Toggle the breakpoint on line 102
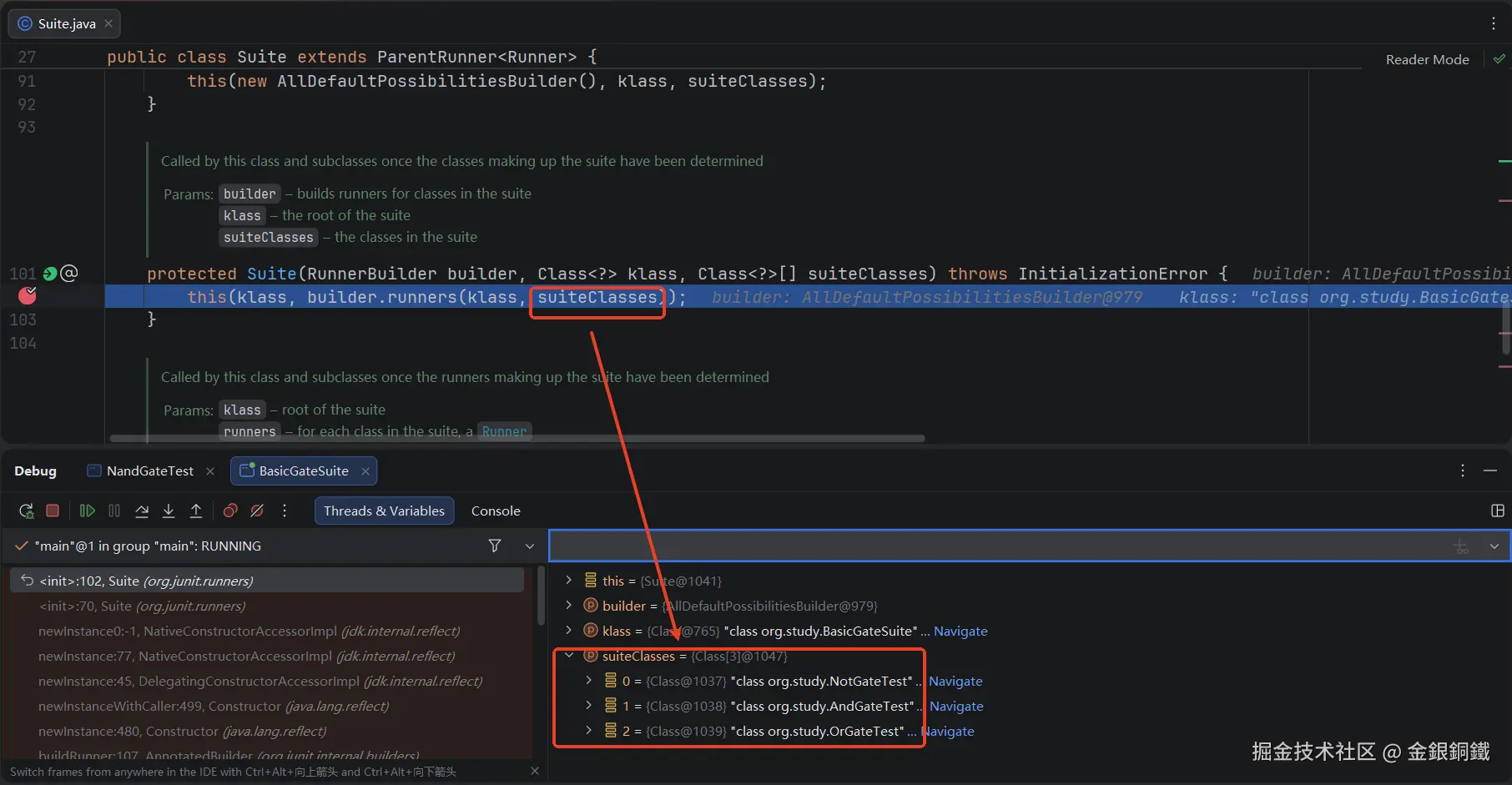Viewport: 1512px width, 785px height. click(28, 295)
